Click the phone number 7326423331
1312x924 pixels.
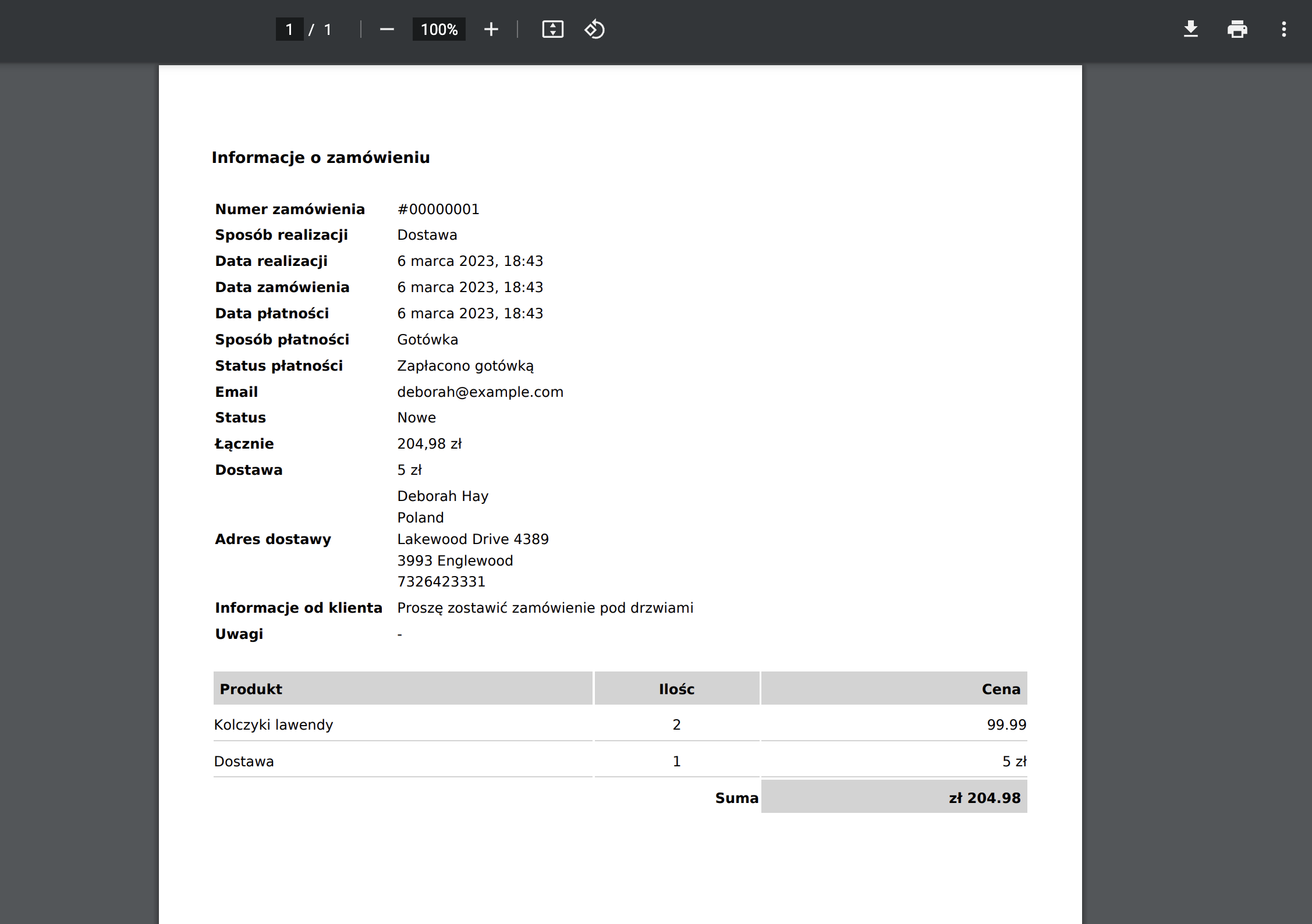tap(441, 581)
